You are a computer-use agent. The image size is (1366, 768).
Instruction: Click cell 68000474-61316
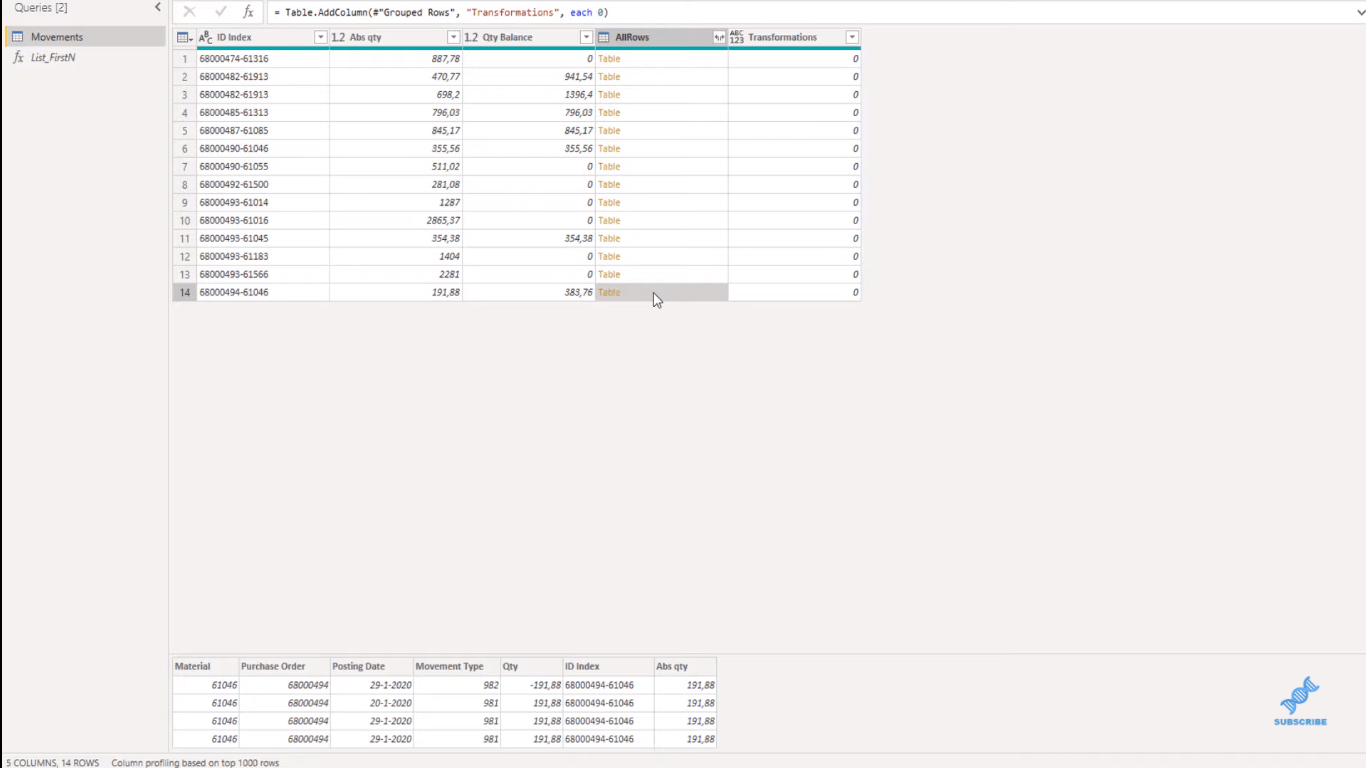pyautogui.click(x=263, y=59)
